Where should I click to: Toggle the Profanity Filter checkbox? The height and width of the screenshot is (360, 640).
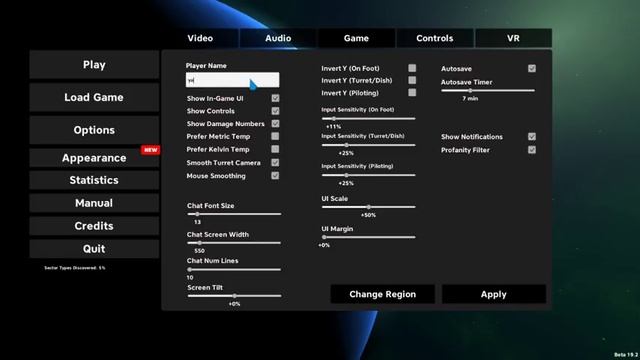(532, 150)
